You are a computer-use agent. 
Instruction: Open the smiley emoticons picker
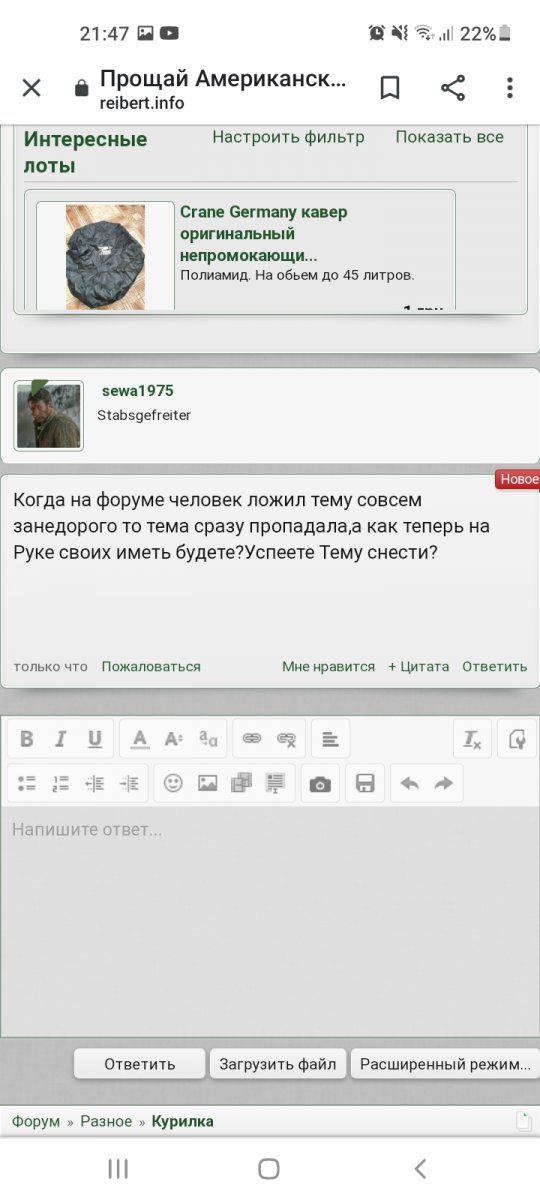(173, 784)
